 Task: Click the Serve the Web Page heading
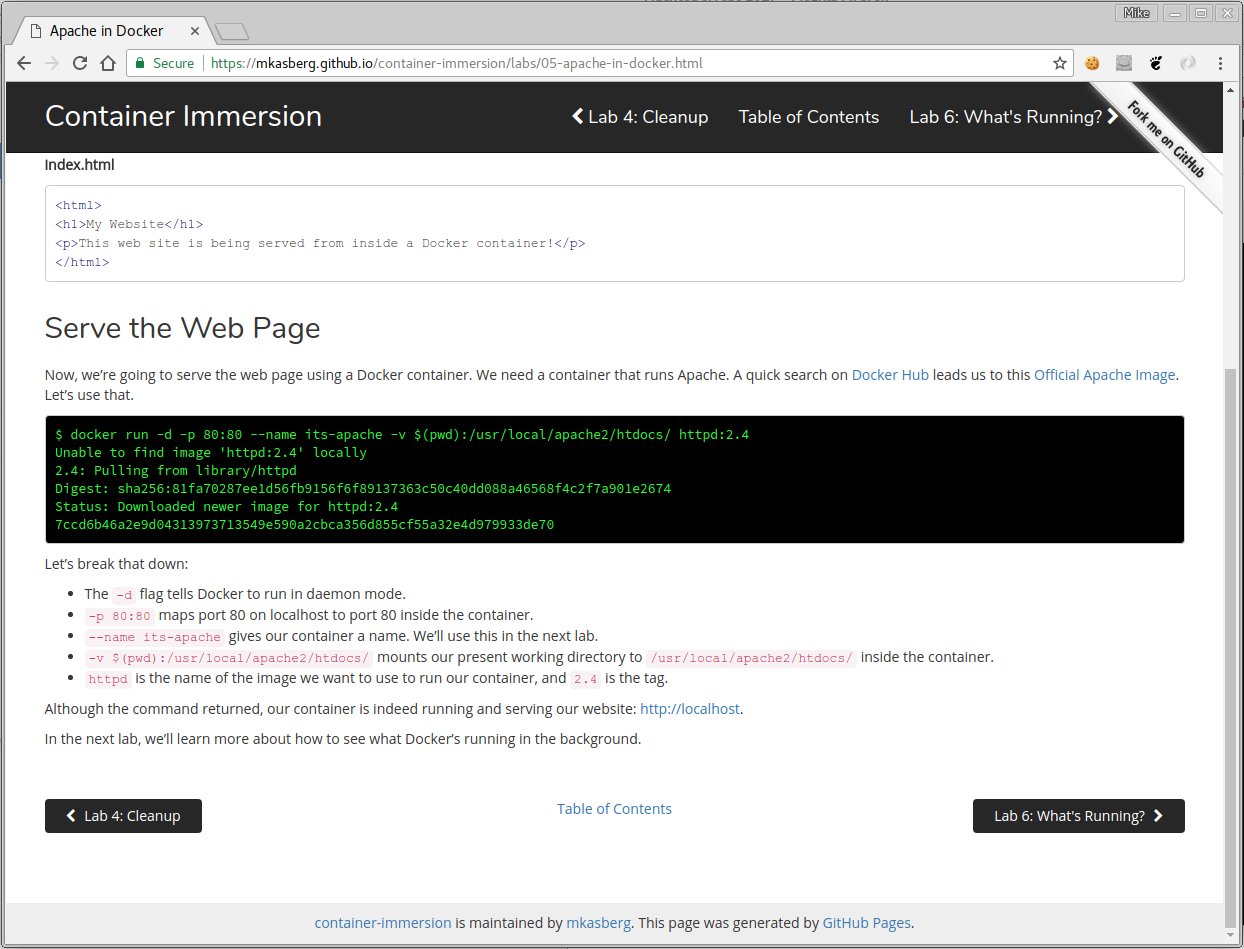183,328
